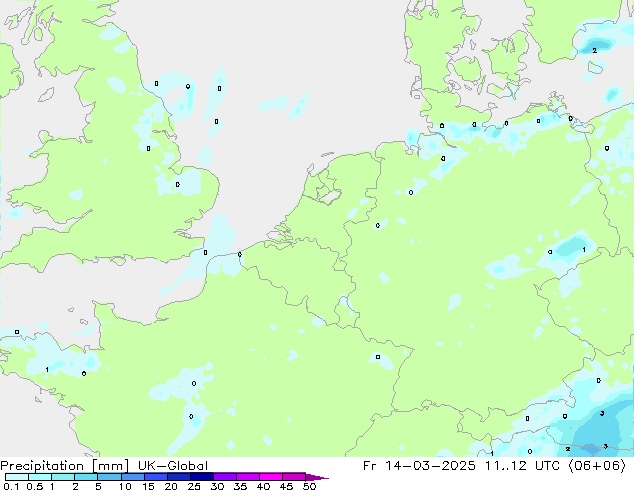Click the 20–25 mm legend swatch

pos(179,477)
